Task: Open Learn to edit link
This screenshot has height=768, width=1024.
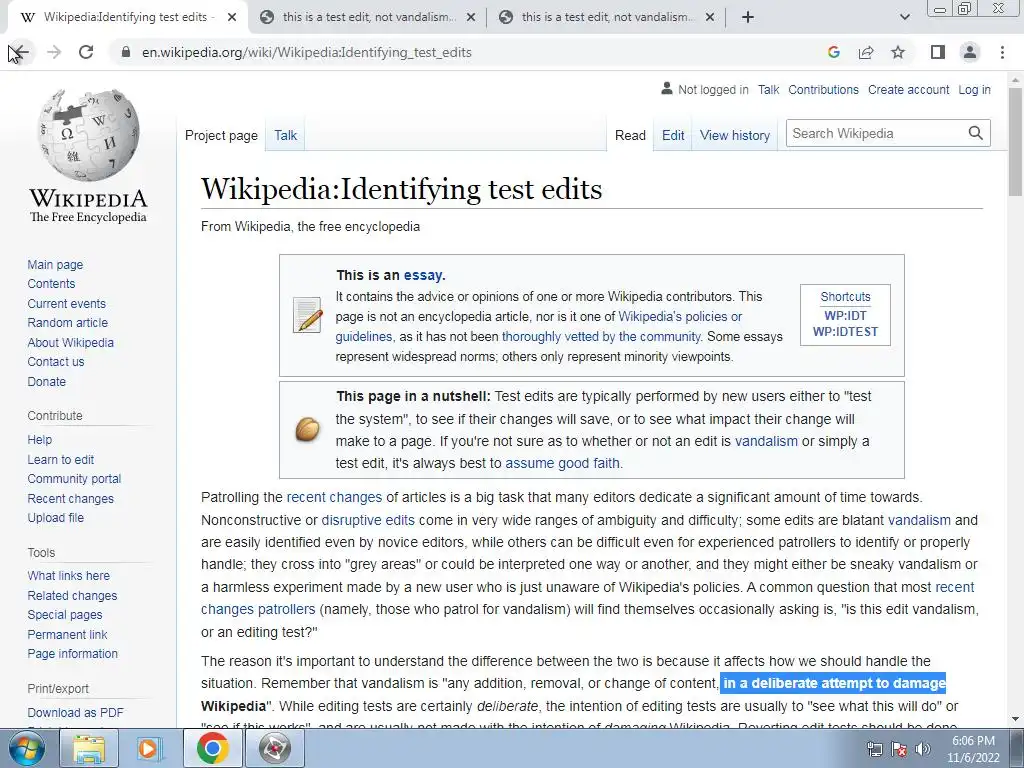Action: point(60,460)
